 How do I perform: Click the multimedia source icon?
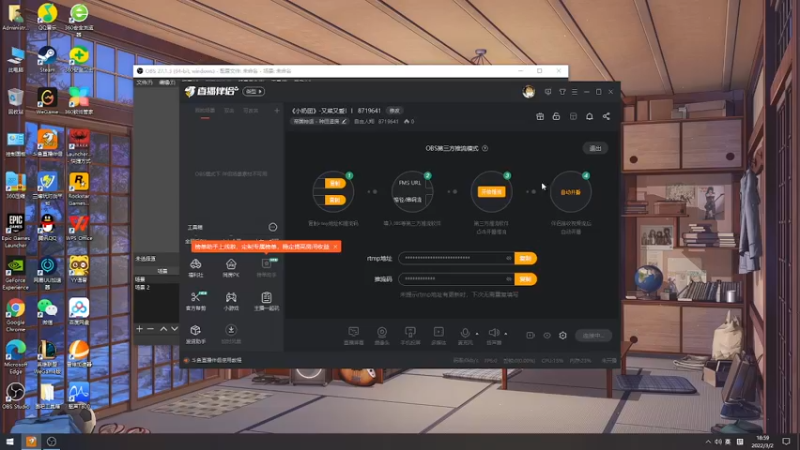[438, 332]
